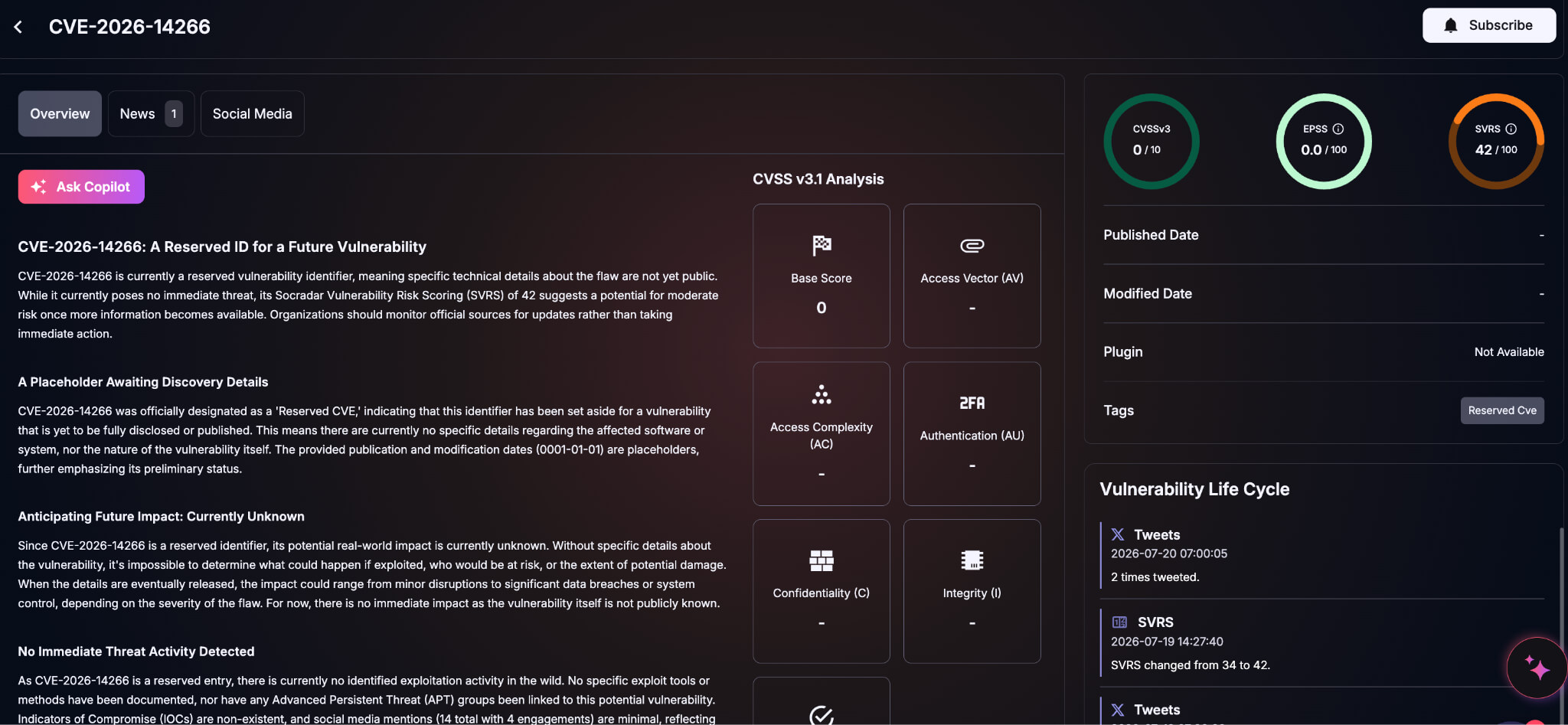Click the X icon of the bottom Tweets entry
The height and width of the screenshot is (725, 1568).
tap(1118, 710)
